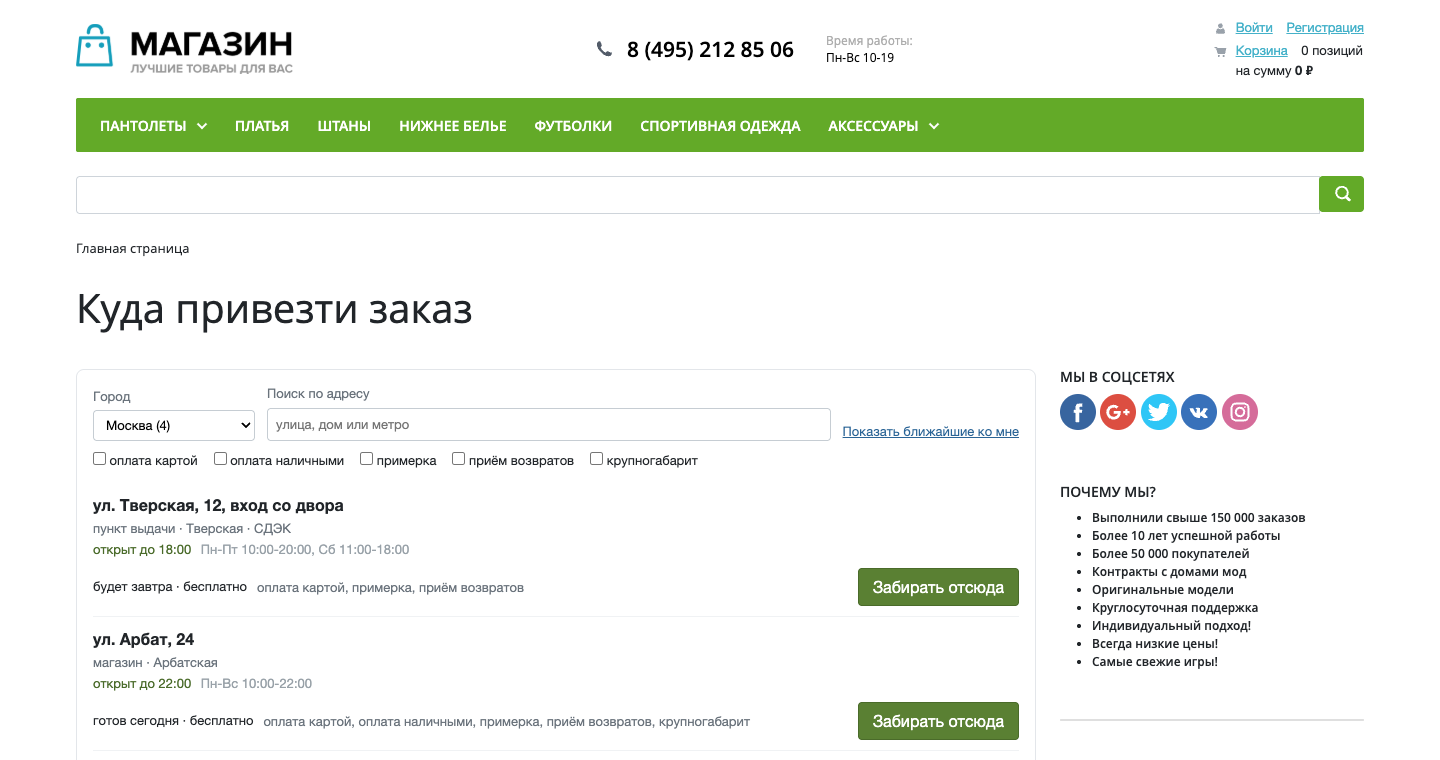1440x760 pixels.
Task: Click the text Круглосуточная поддержка
Action: click(x=1175, y=608)
